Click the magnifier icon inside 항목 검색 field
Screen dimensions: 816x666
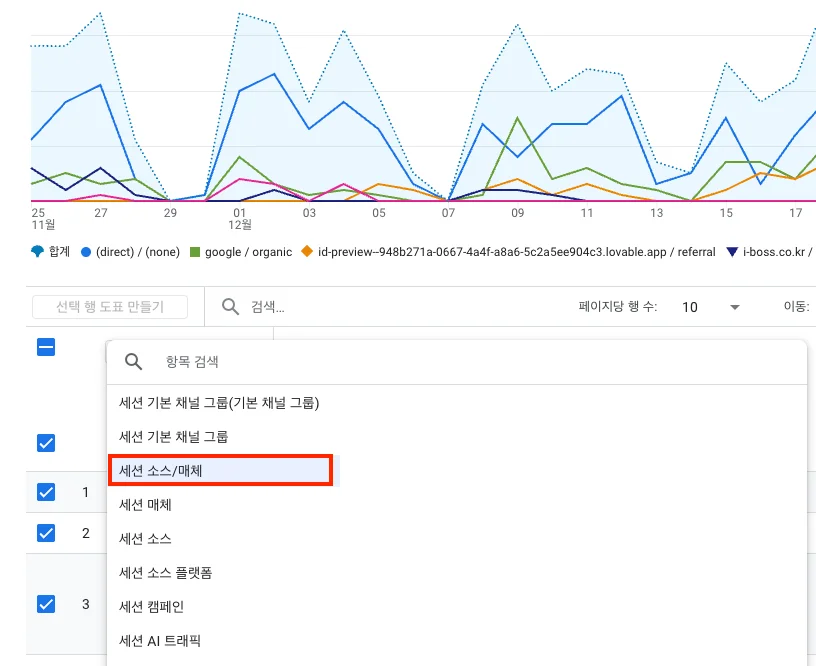(133, 361)
